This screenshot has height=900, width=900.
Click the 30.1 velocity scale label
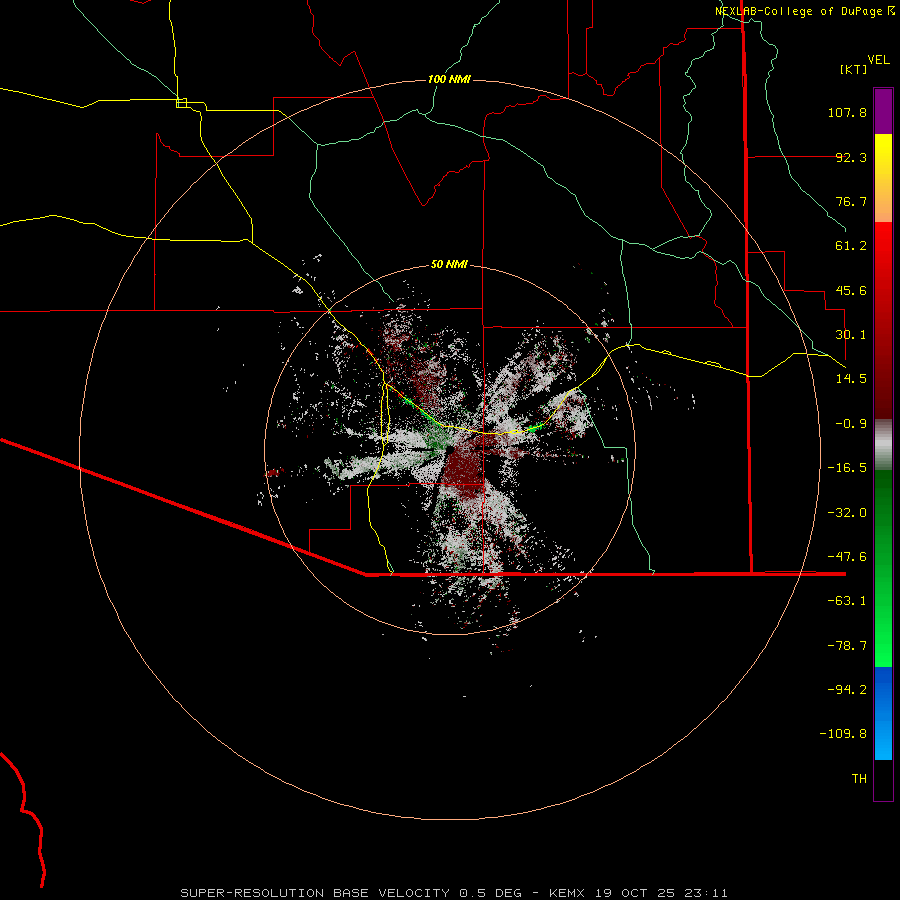[851, 335]
